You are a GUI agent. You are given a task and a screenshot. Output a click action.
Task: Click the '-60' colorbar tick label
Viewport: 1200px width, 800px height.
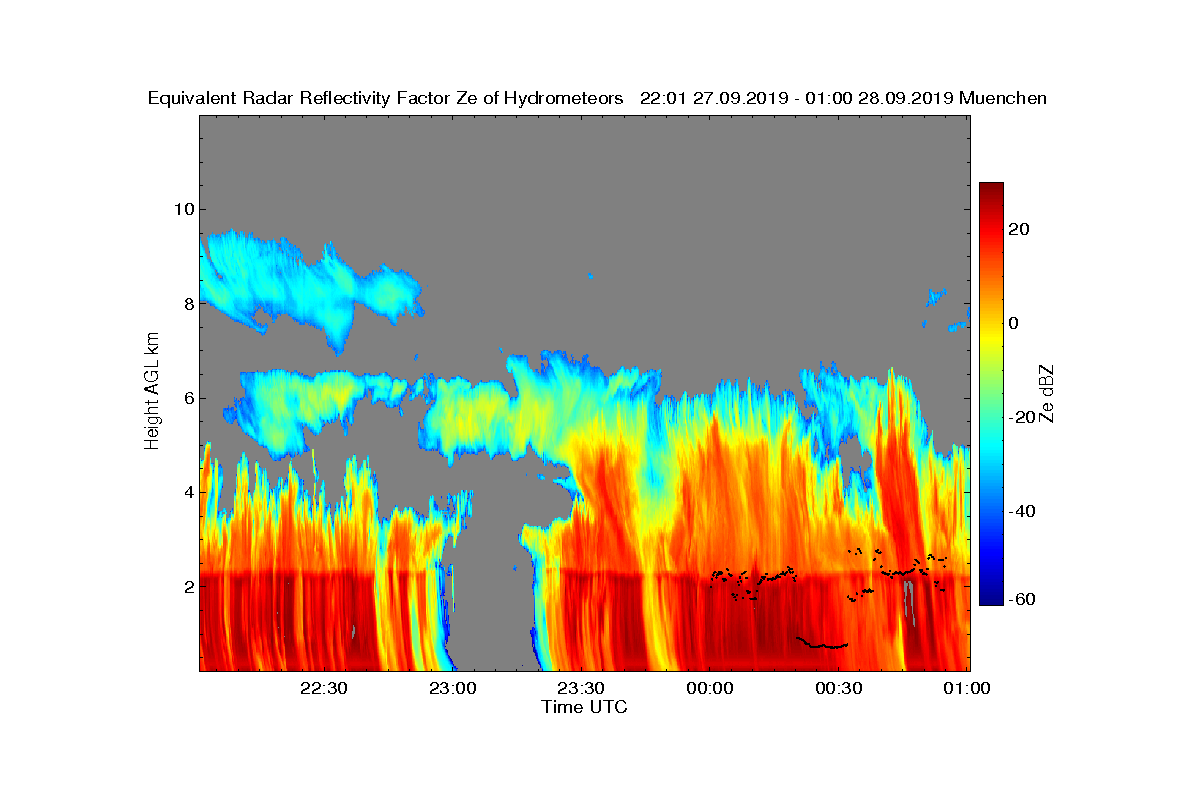click(1022, 599)
